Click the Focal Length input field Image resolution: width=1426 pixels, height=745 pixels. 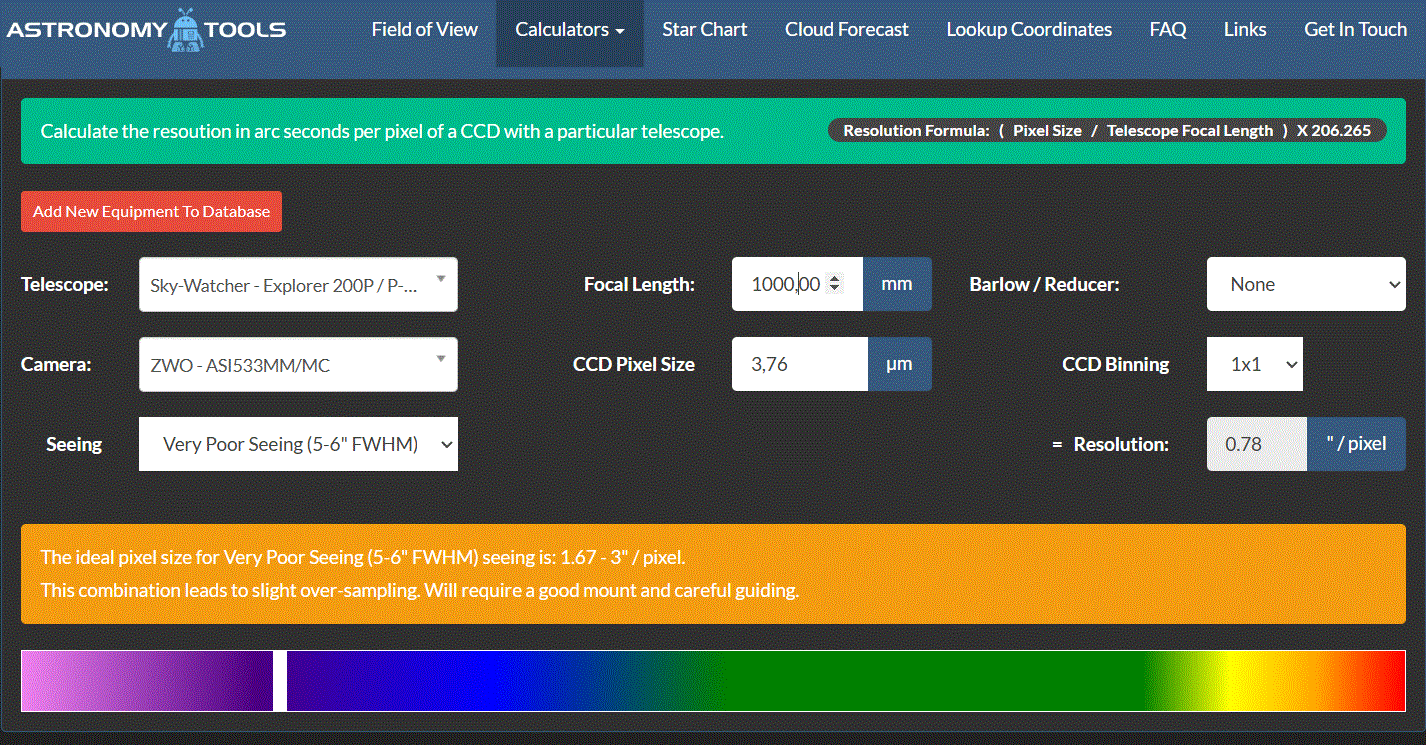point(797,284)
